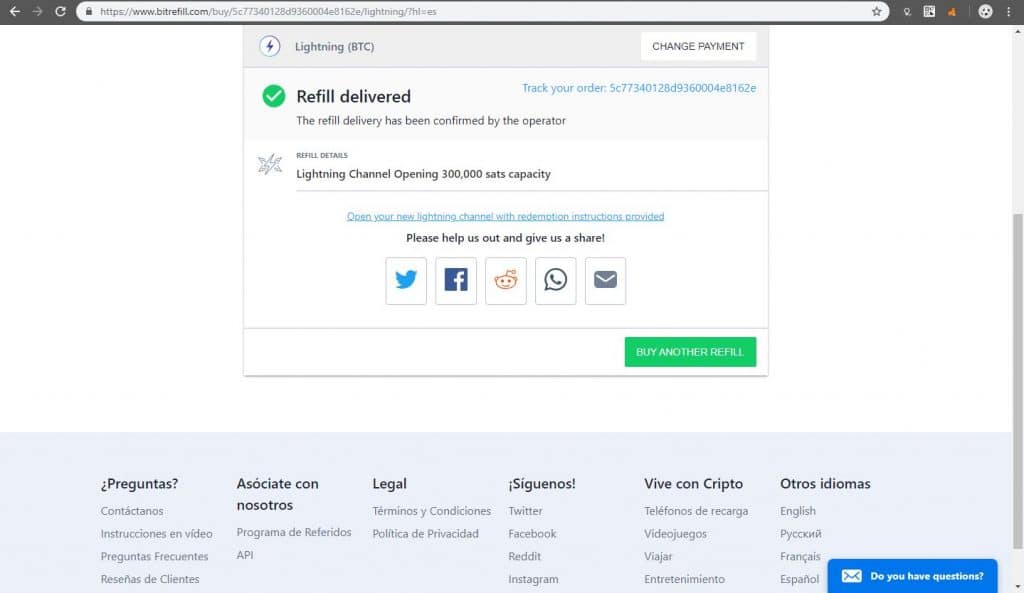Viewport: 1024px width, 593px height.
Task: Click the browser forward arrow
Action: click(37, 11)
